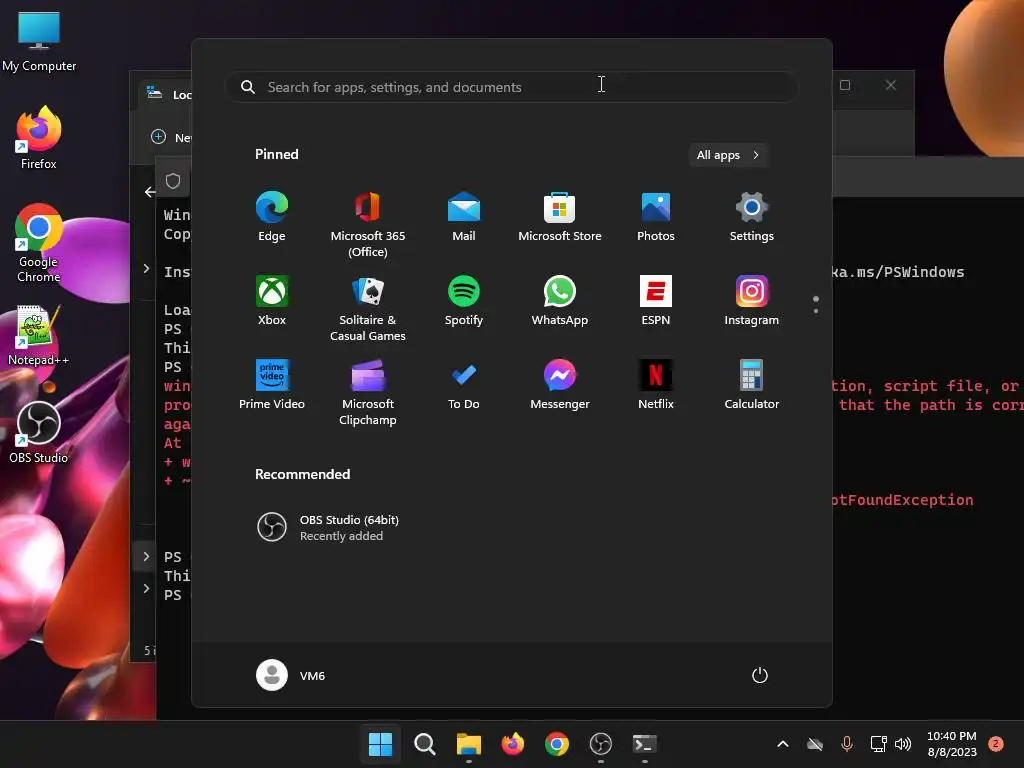
Task: Launch Microsoft 365 (Office) app
Action: 368,225
